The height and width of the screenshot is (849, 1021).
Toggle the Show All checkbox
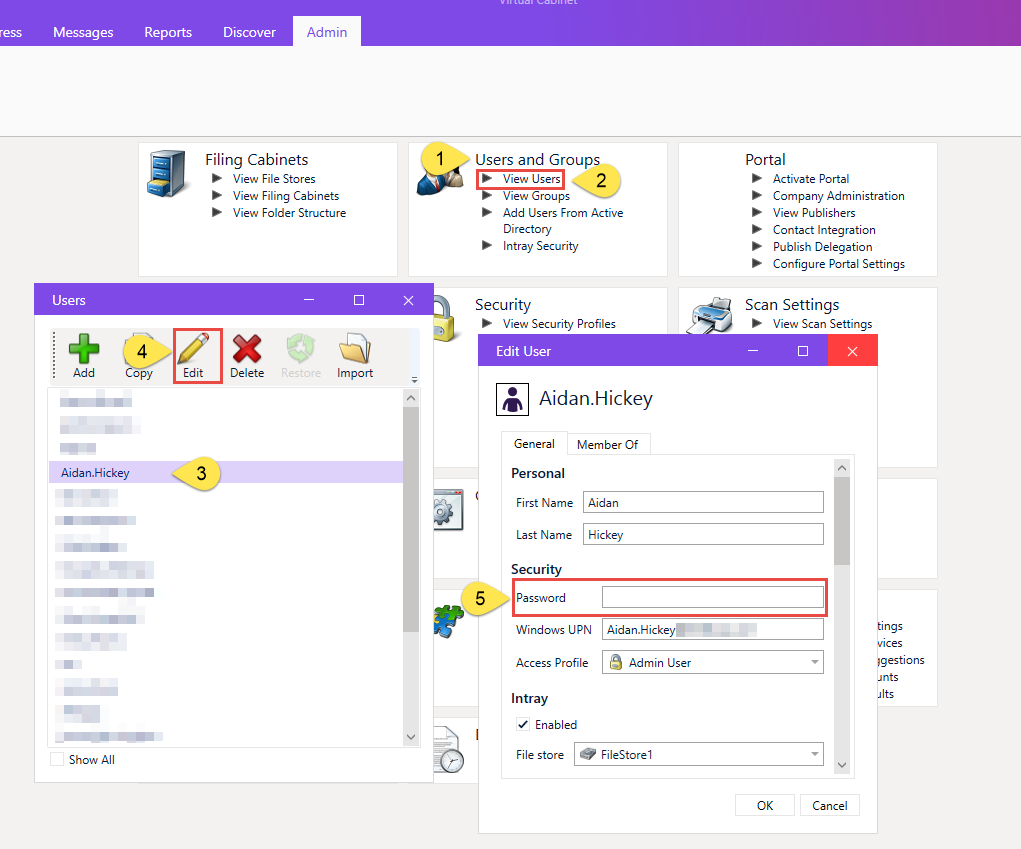pos(57,759)
